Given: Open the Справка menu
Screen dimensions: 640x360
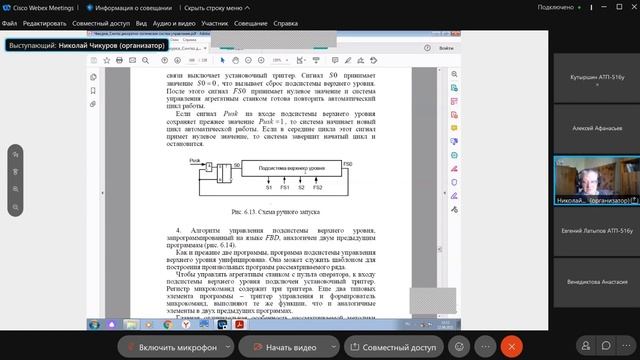Looking at the screenshot, I should (x=285, y=23).
